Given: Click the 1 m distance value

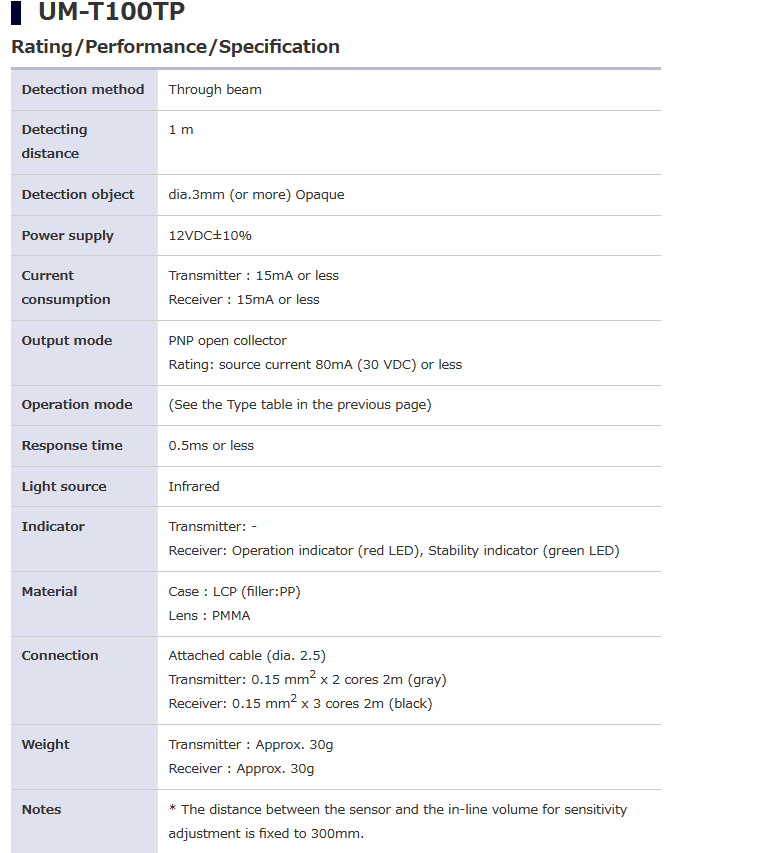Looking at the screenshot, I should tap(181, 130).
